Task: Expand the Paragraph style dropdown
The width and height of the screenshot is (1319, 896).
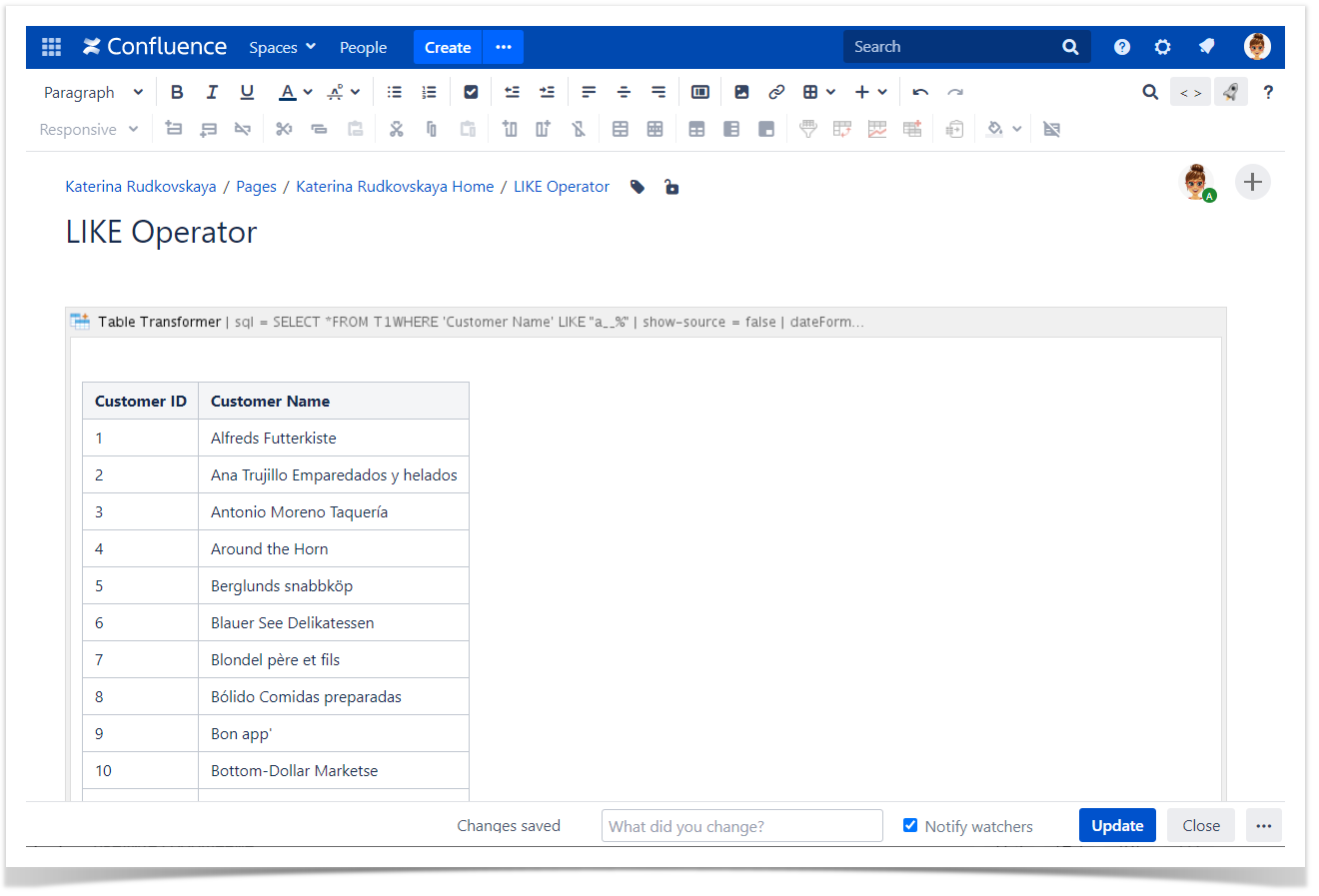Action: pos(93,92)
